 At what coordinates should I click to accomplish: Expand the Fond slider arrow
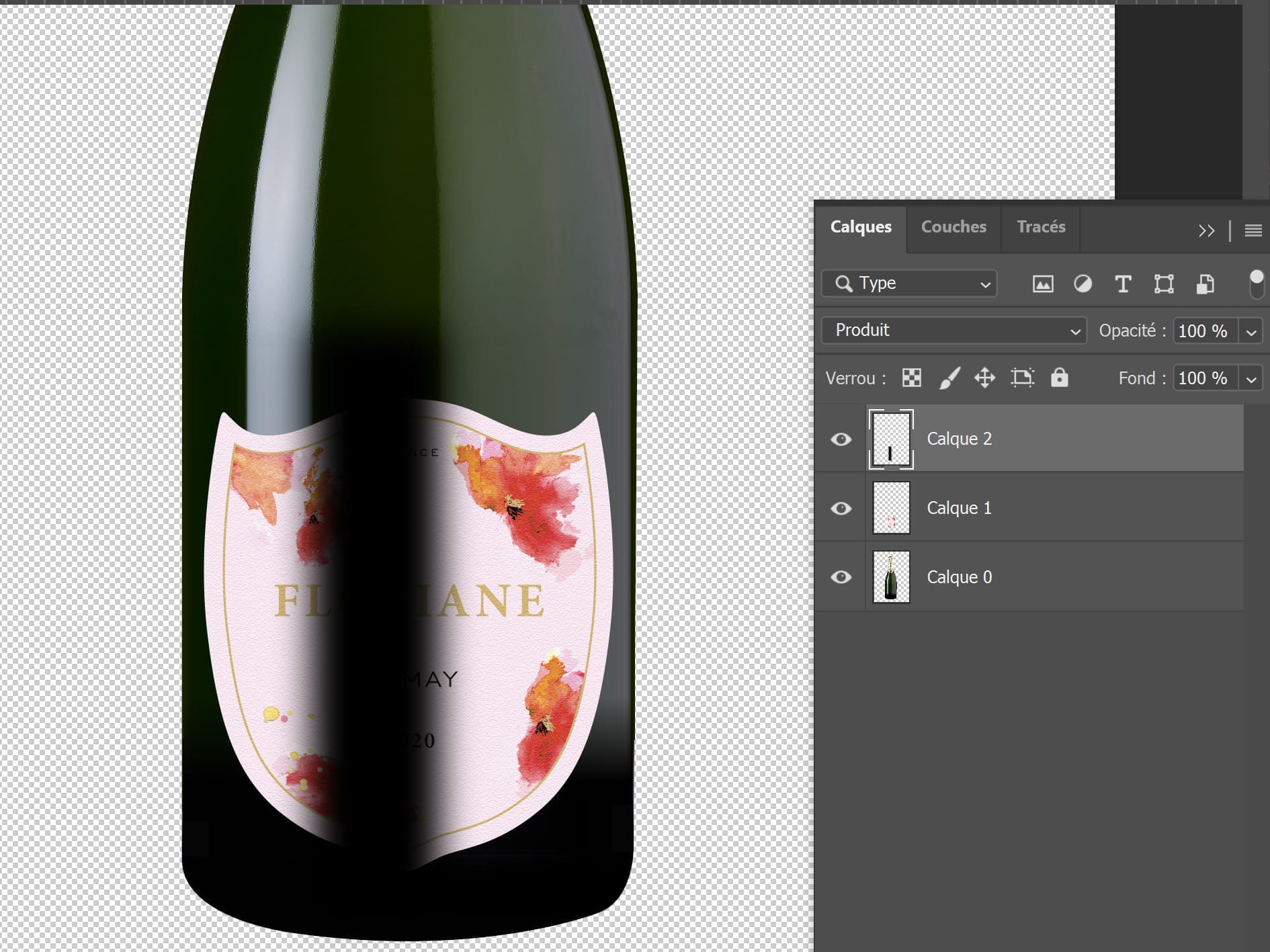tap(1251, 379)
